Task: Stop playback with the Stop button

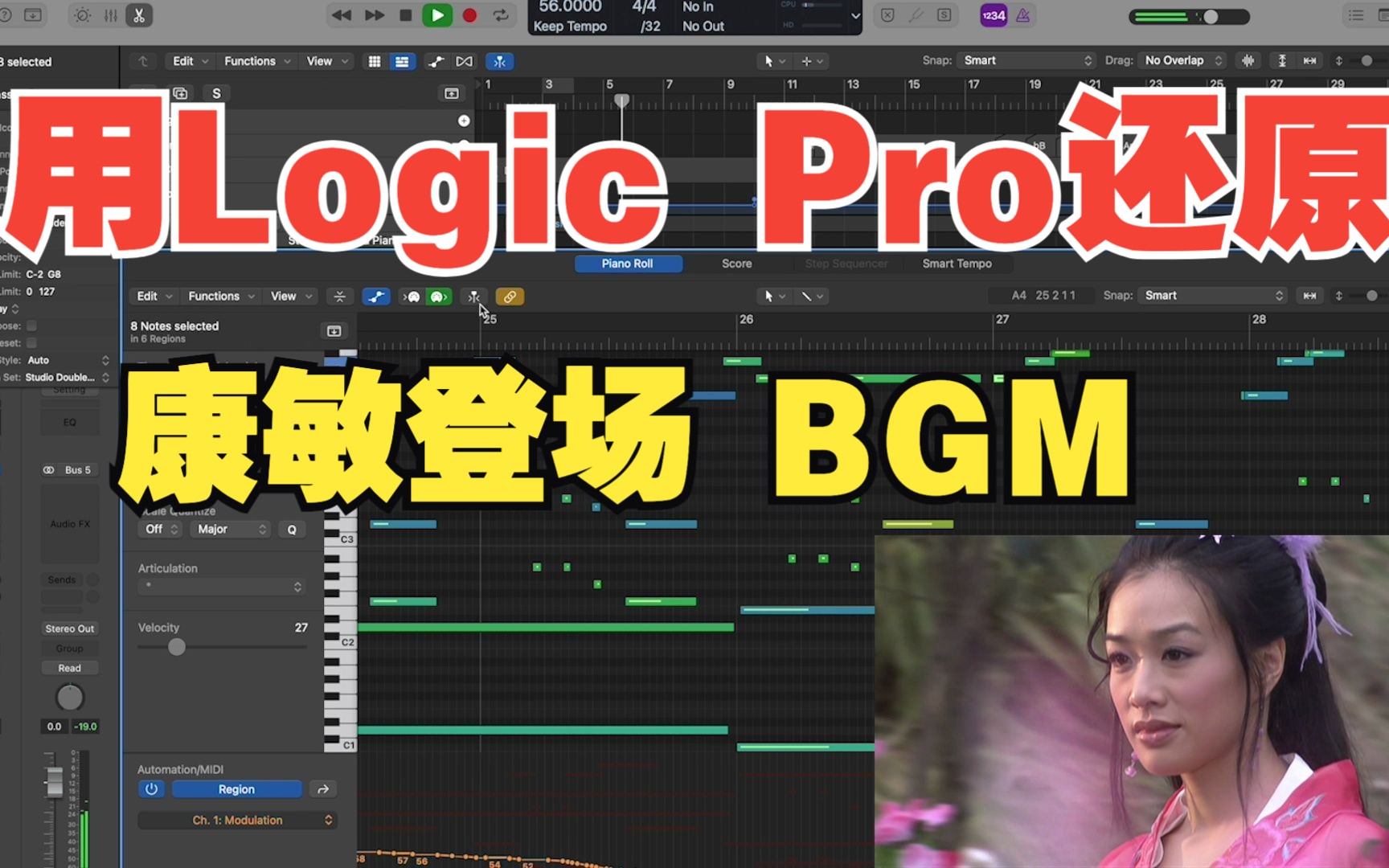Action: [x=406, y=15]
